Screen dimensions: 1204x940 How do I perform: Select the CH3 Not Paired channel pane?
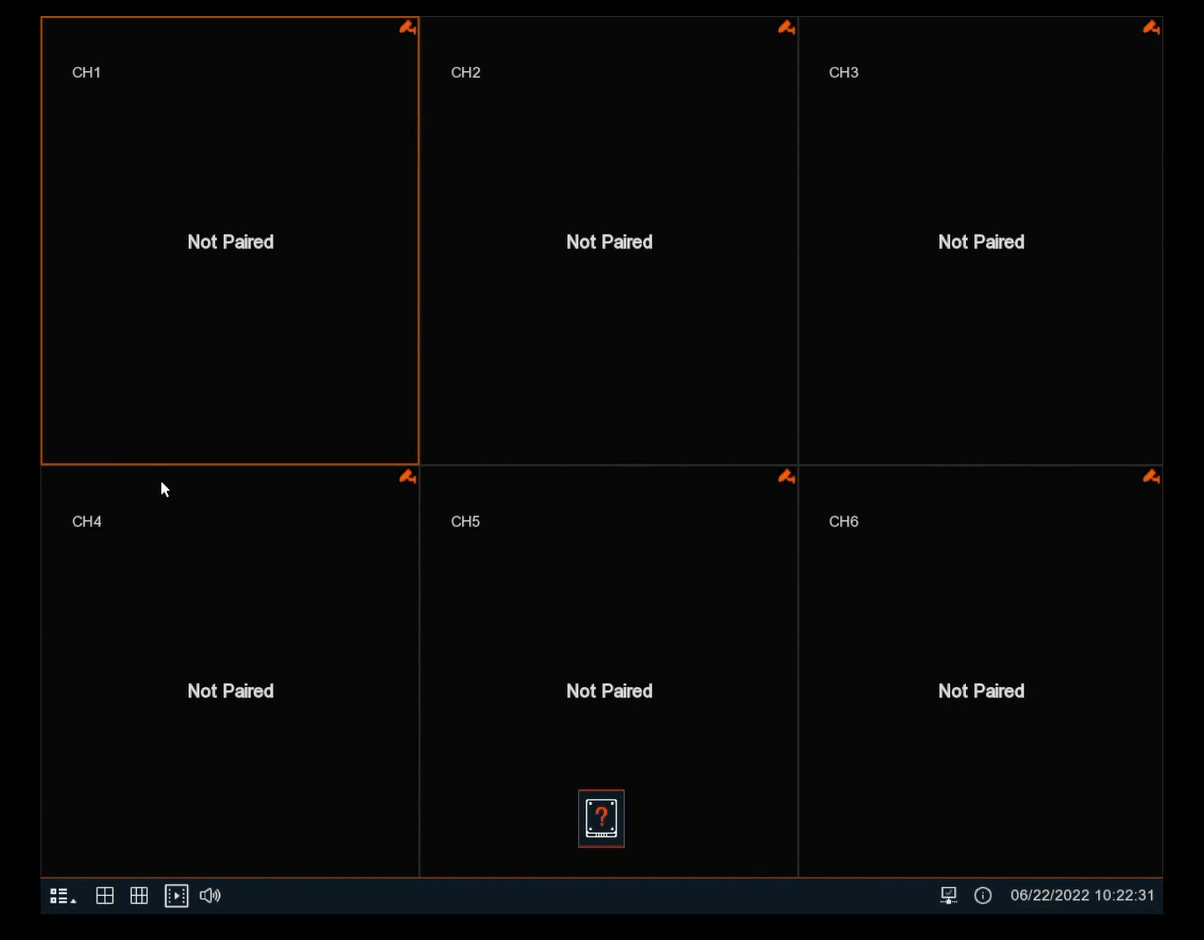(x=981, y=241)
